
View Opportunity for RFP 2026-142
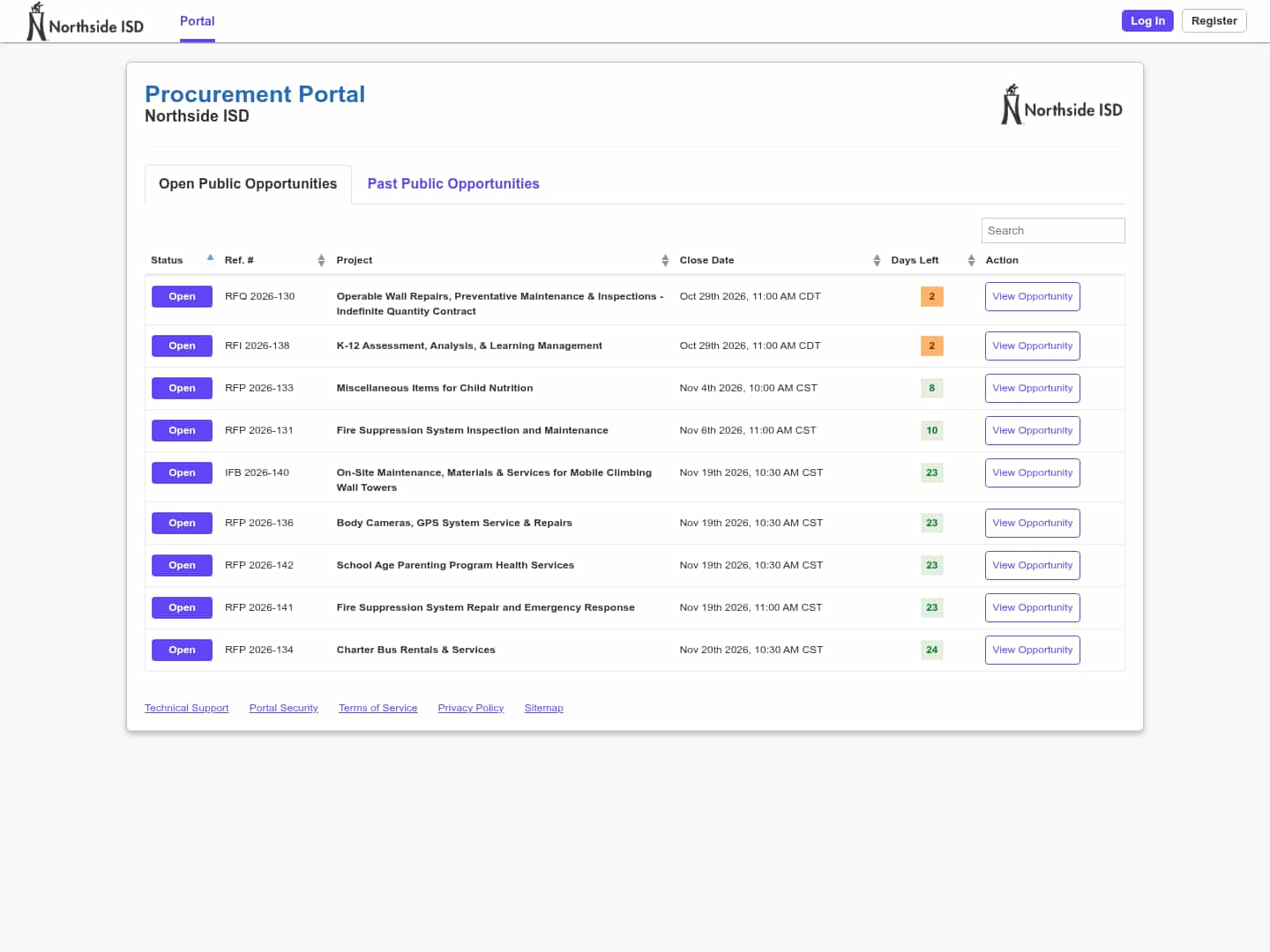point(1032,565)
